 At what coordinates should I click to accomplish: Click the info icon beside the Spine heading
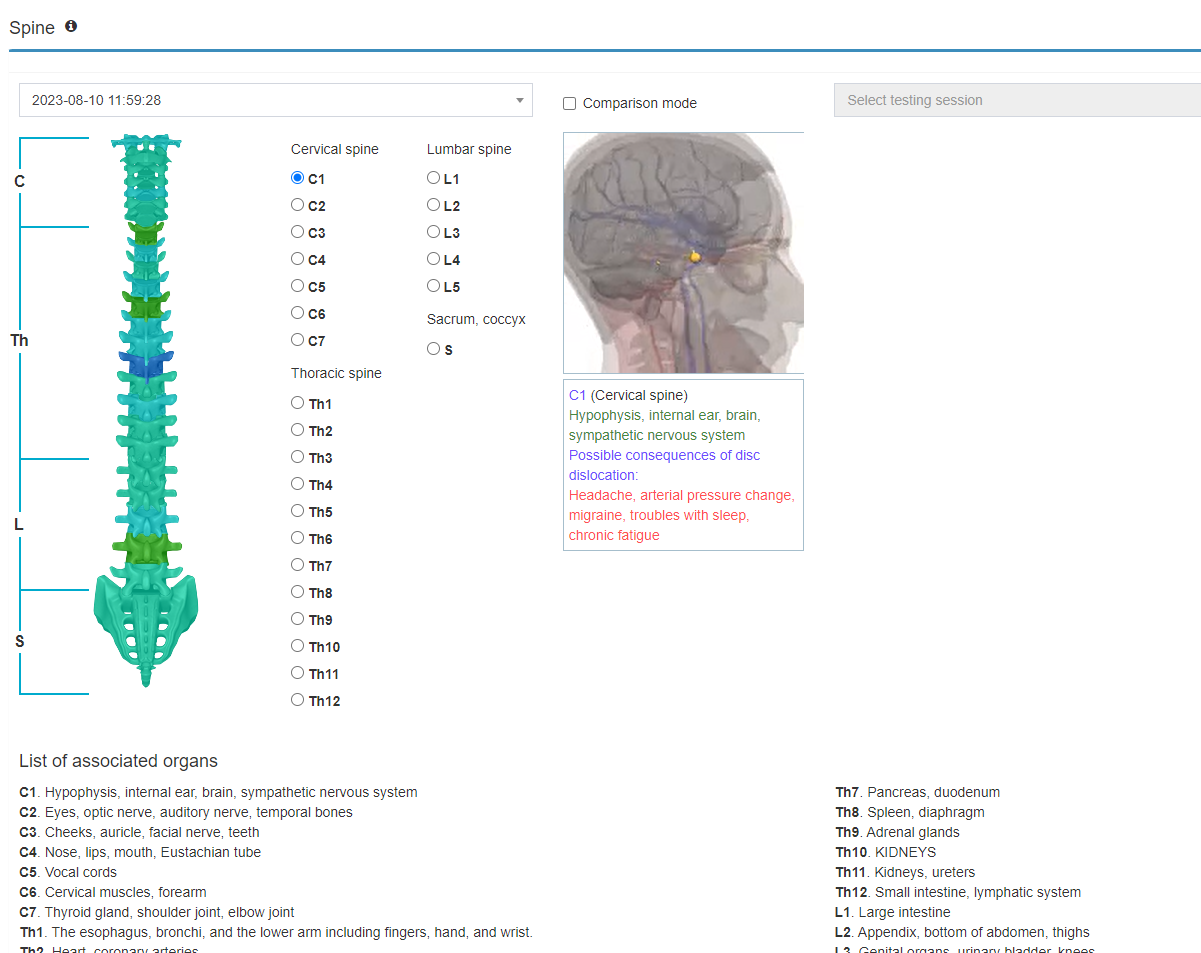pos(70,27)
